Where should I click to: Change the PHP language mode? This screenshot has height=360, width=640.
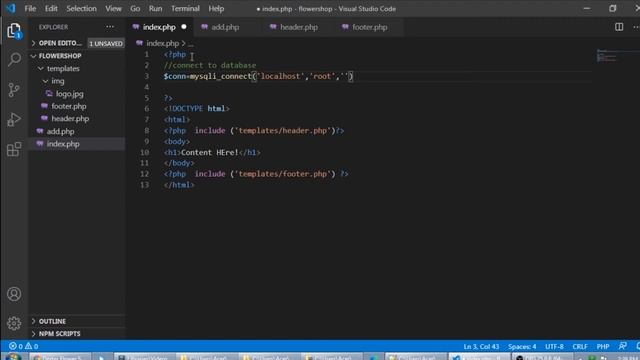603,347
